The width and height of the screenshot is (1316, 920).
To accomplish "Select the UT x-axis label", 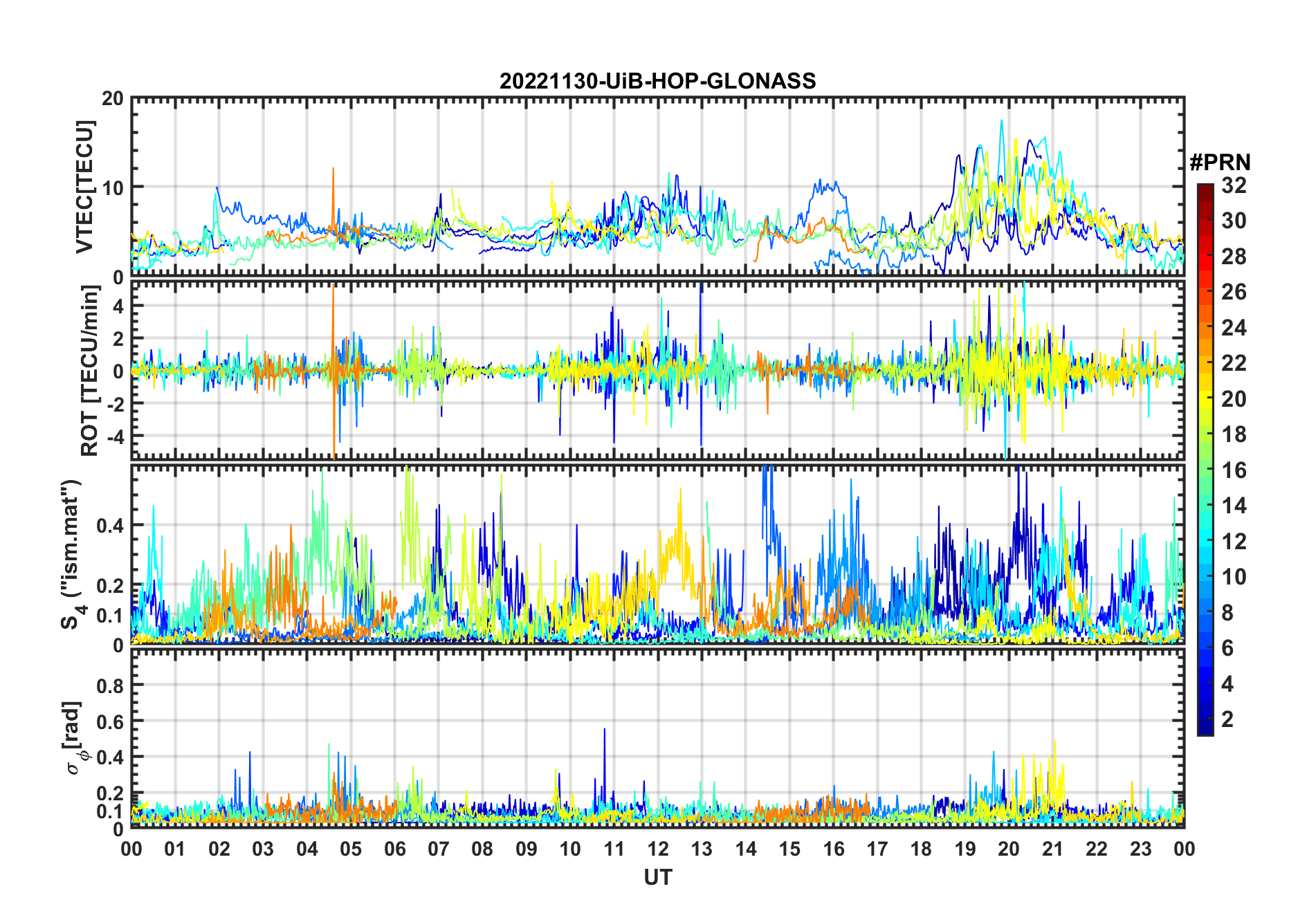I will pos(657,878).
